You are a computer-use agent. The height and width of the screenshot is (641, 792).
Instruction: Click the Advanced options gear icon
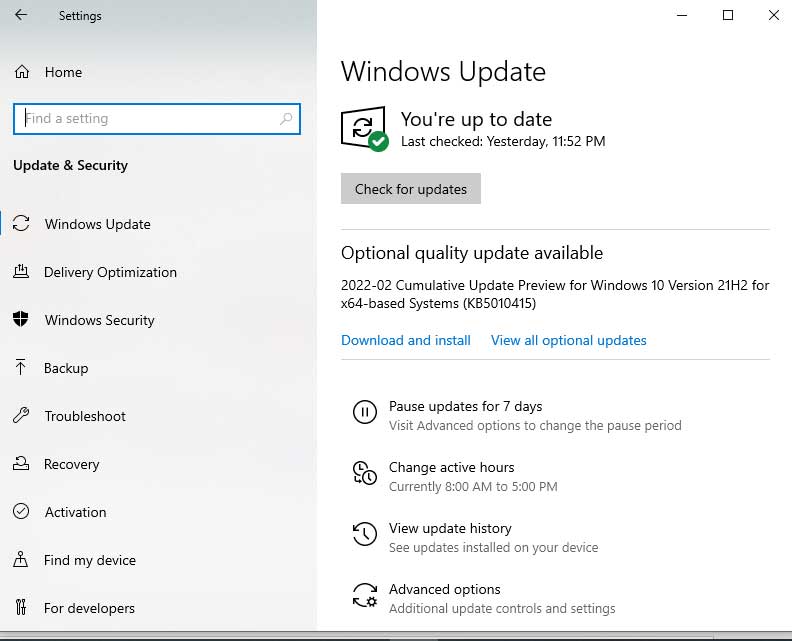[x=365, y=595]
